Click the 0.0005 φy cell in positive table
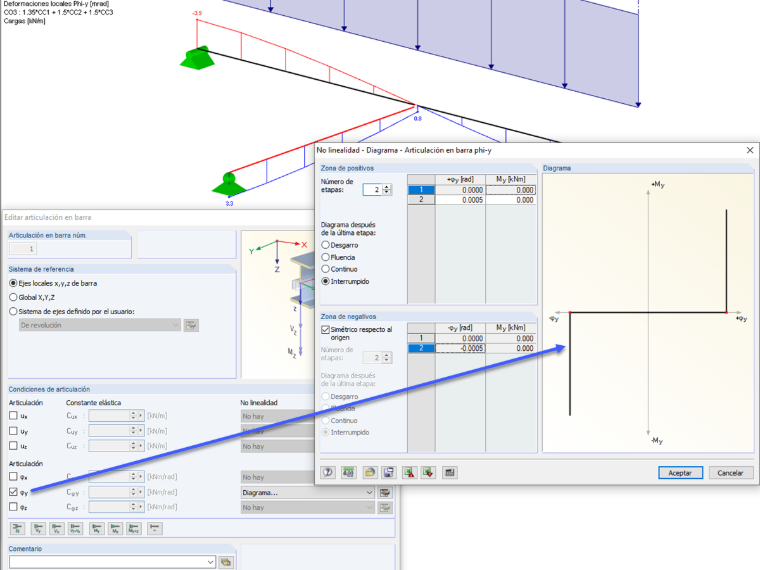 pyautogui.click(x=460, y=200)
